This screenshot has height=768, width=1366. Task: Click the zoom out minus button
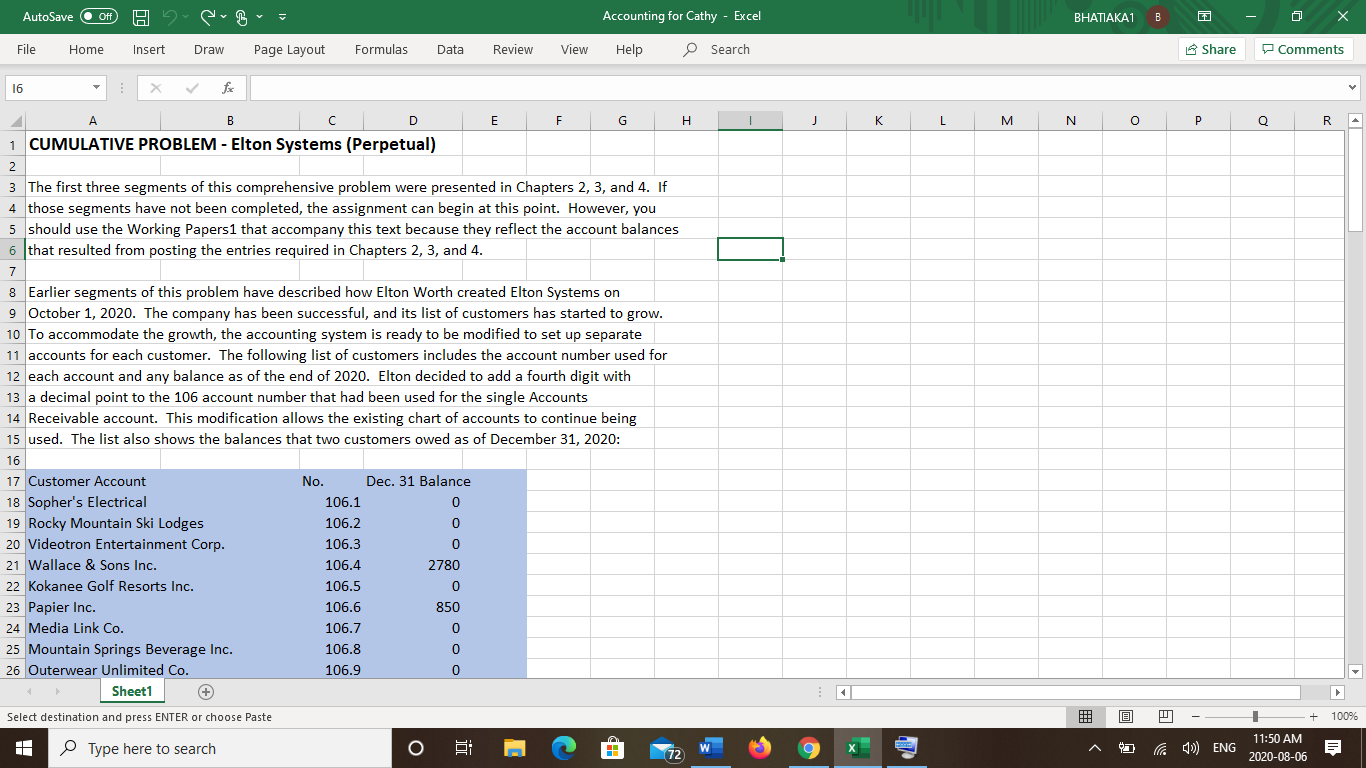click(1196, 717)
